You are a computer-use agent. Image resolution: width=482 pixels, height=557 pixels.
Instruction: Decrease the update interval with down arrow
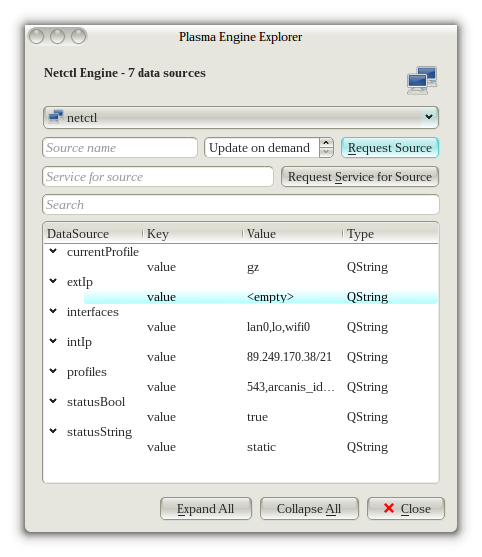[x=326, y=152]
